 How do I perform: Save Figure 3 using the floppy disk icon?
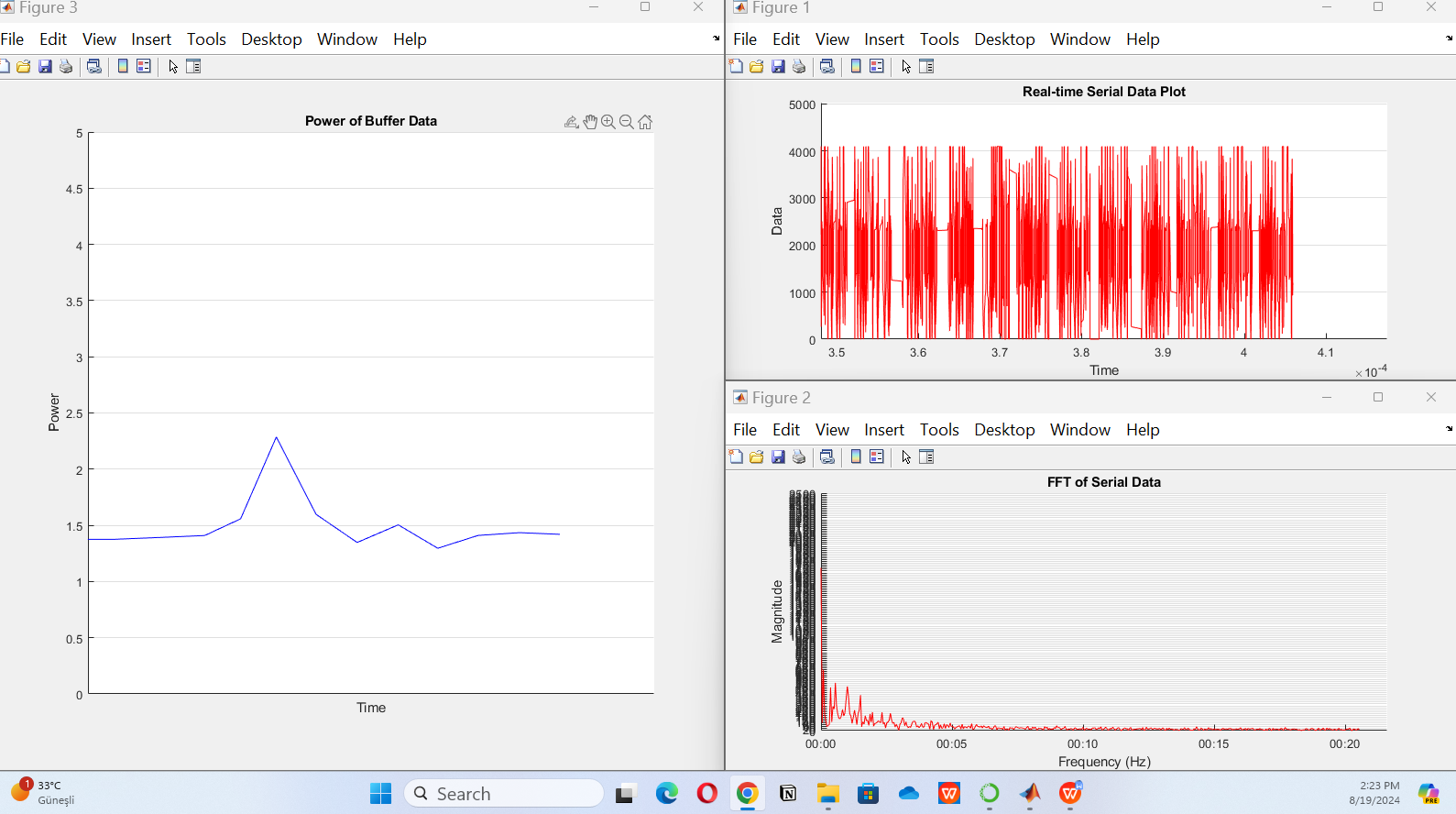45,66
